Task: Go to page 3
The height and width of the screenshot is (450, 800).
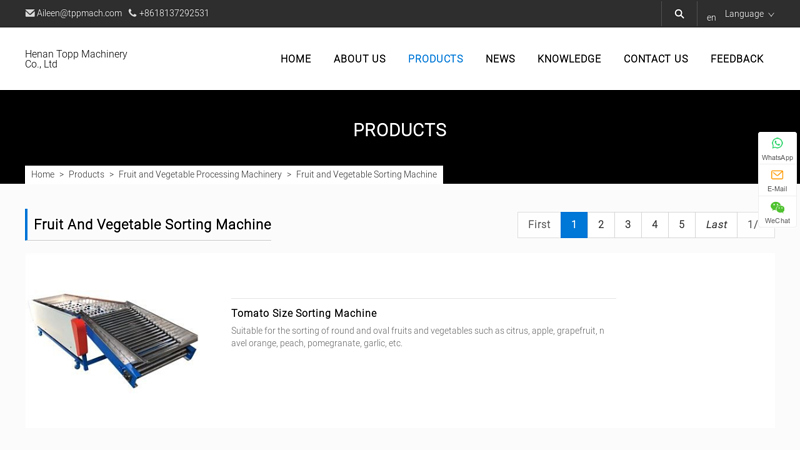Action: (628, 224)
